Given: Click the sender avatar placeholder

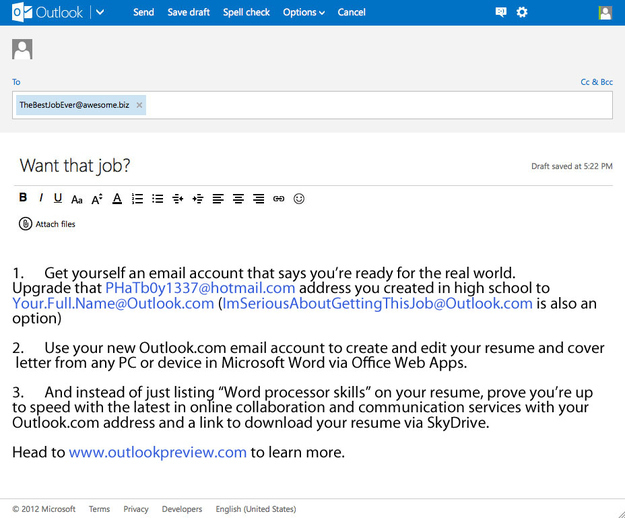Looking at the screenshot, I should click(22, 49).
